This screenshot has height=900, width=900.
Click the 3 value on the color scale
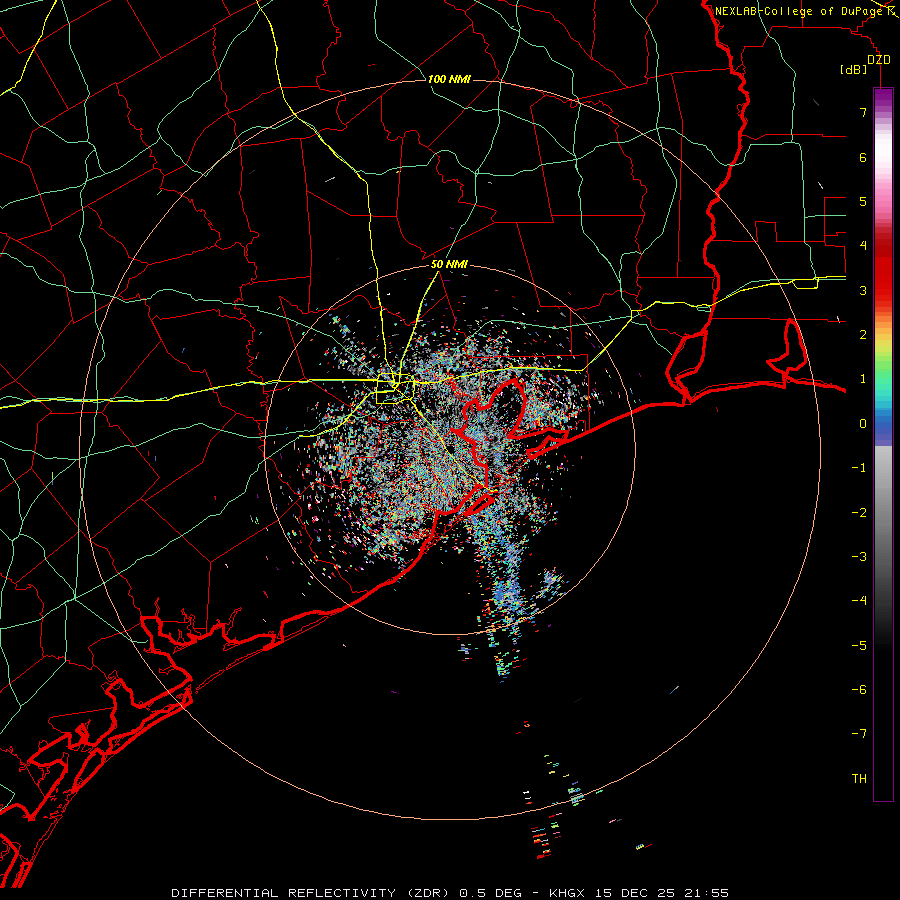(x=863, y=290)
